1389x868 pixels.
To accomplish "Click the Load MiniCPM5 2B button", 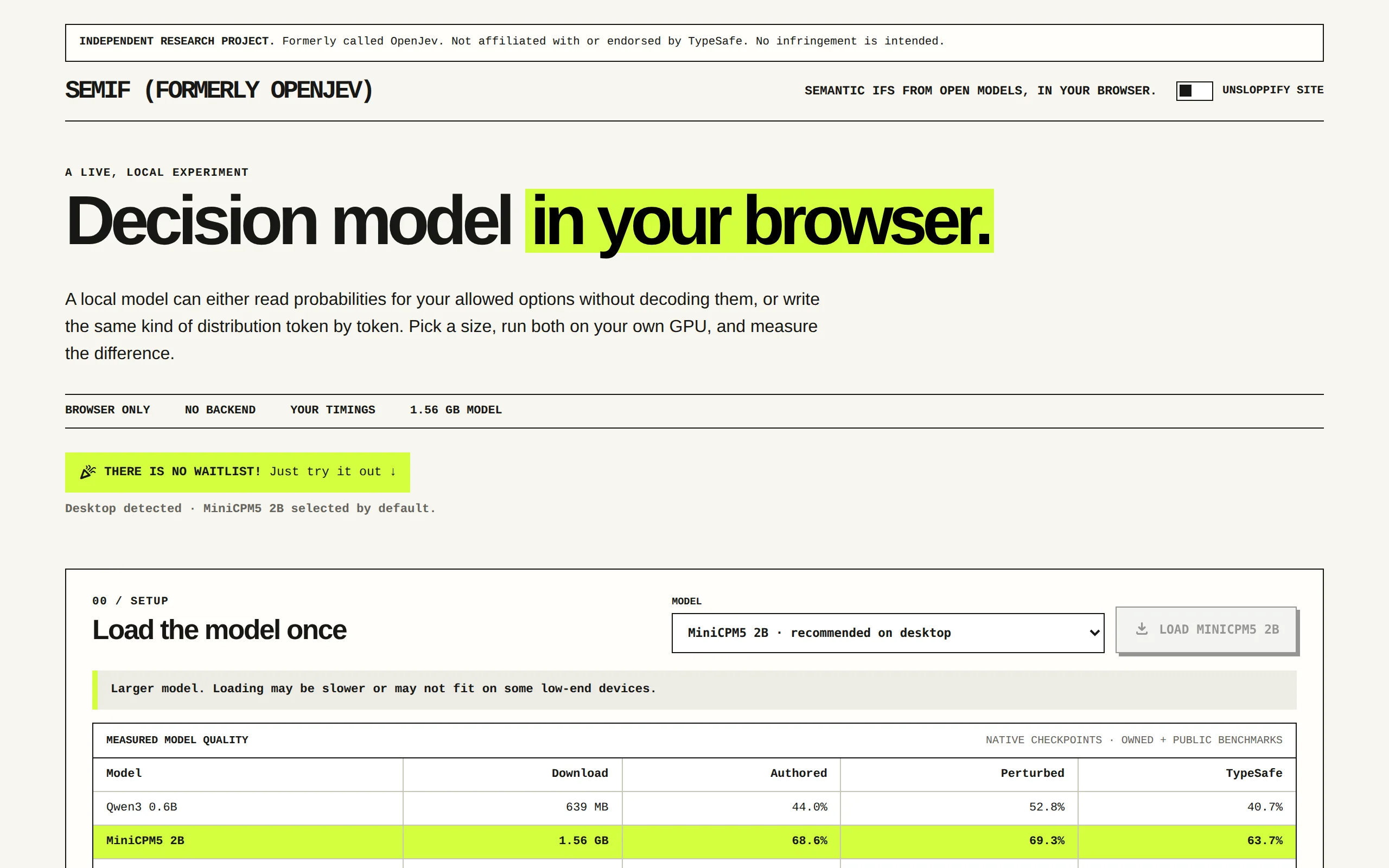I will click(1206, 629).
